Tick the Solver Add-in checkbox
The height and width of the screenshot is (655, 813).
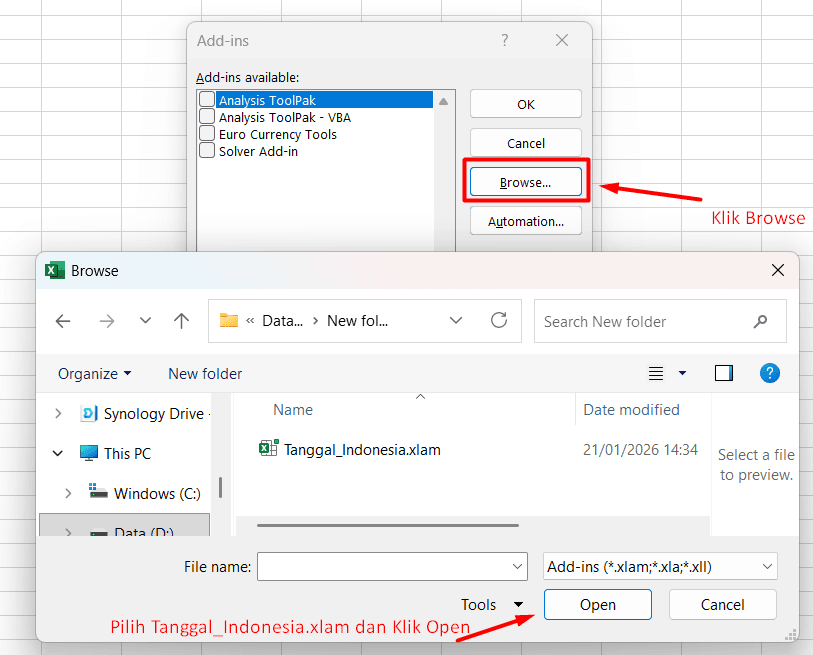pos(207,151)
